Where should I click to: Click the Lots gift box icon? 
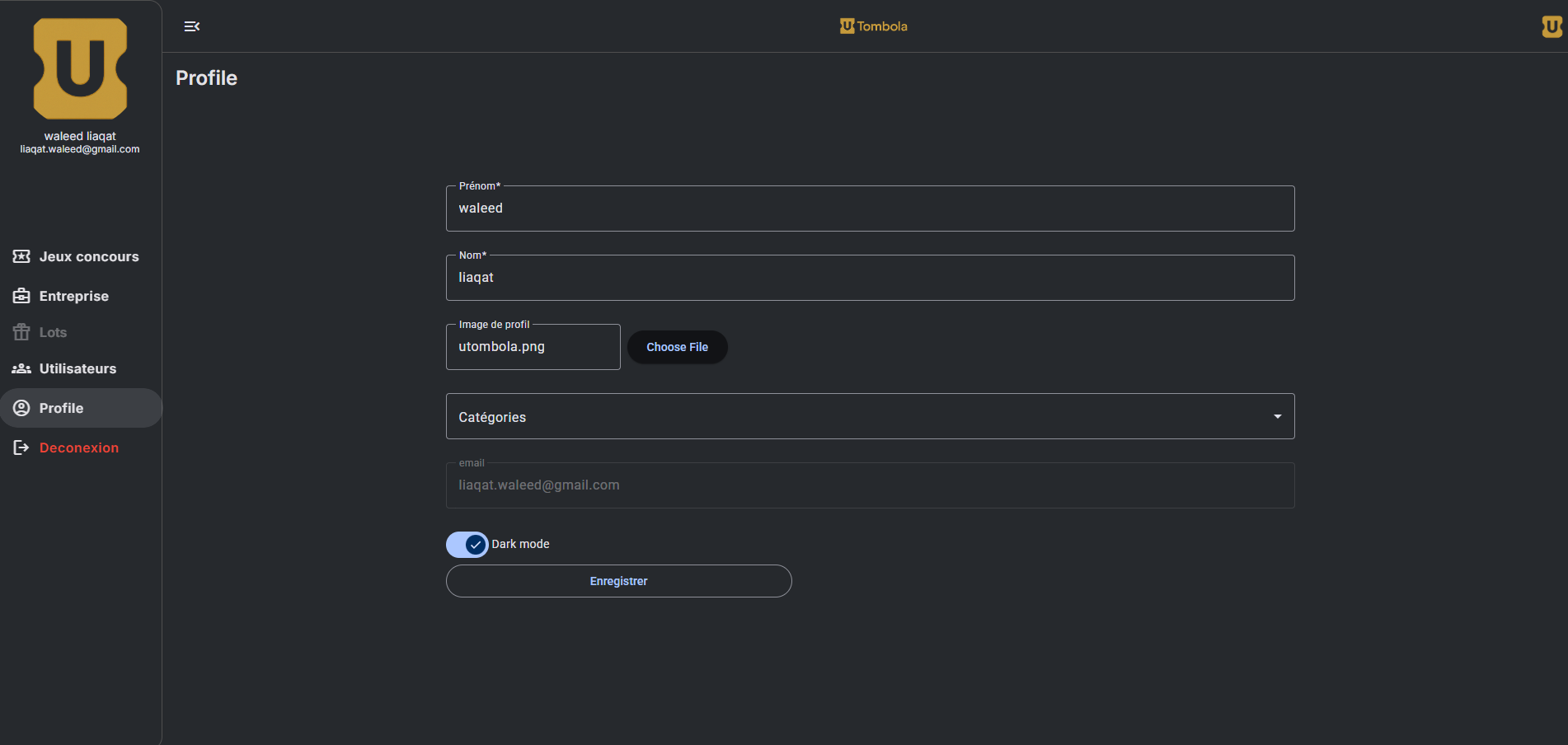[x=21, y=332]
